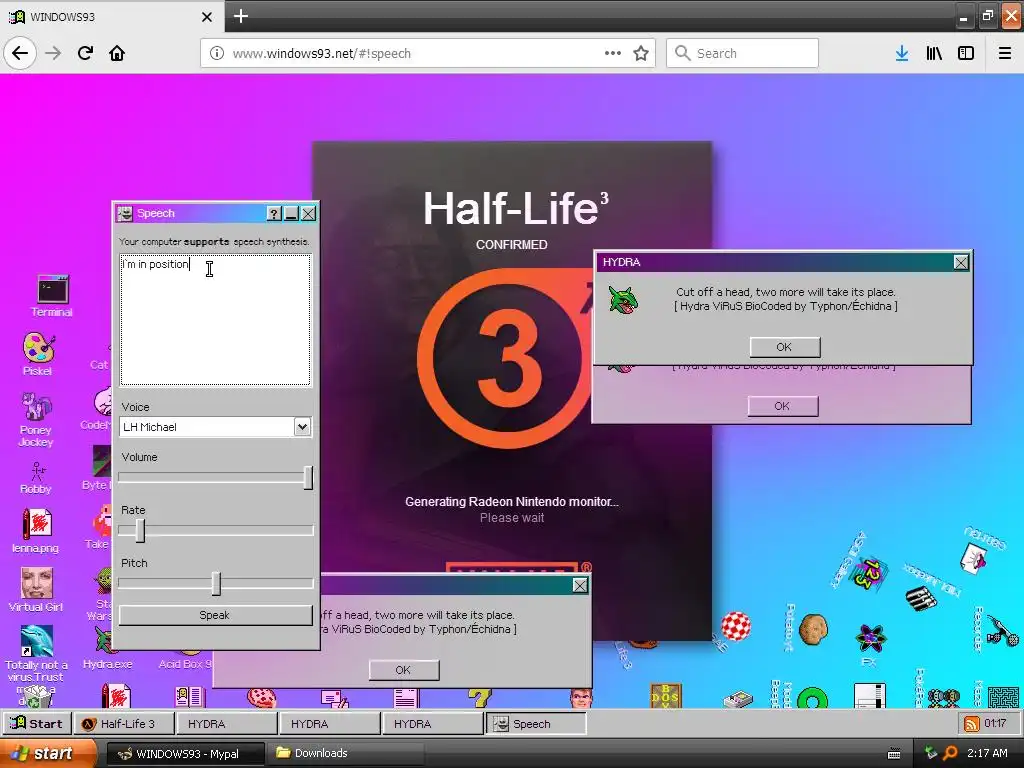Click the browser home button
1024x768 pixels.
pos(117,53)
